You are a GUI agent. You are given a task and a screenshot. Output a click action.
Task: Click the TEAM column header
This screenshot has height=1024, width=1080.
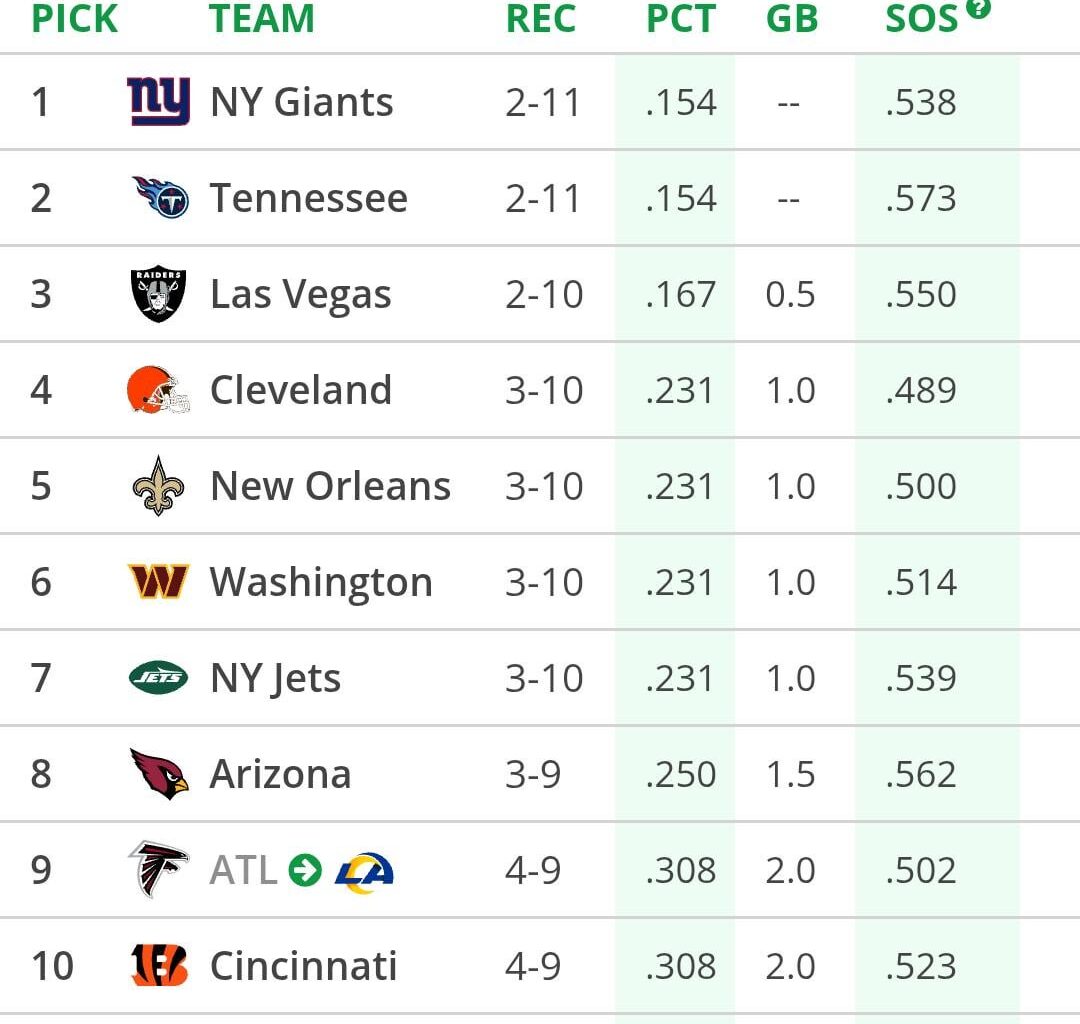pyautogui.click(x=263, y=18)
